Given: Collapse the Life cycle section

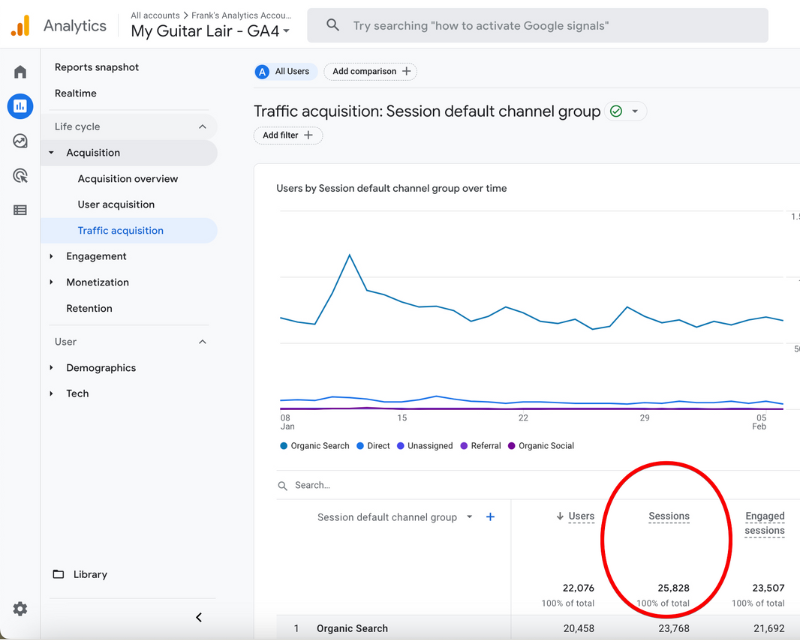Looking at the screenshot, I should (x=202, y=127).
